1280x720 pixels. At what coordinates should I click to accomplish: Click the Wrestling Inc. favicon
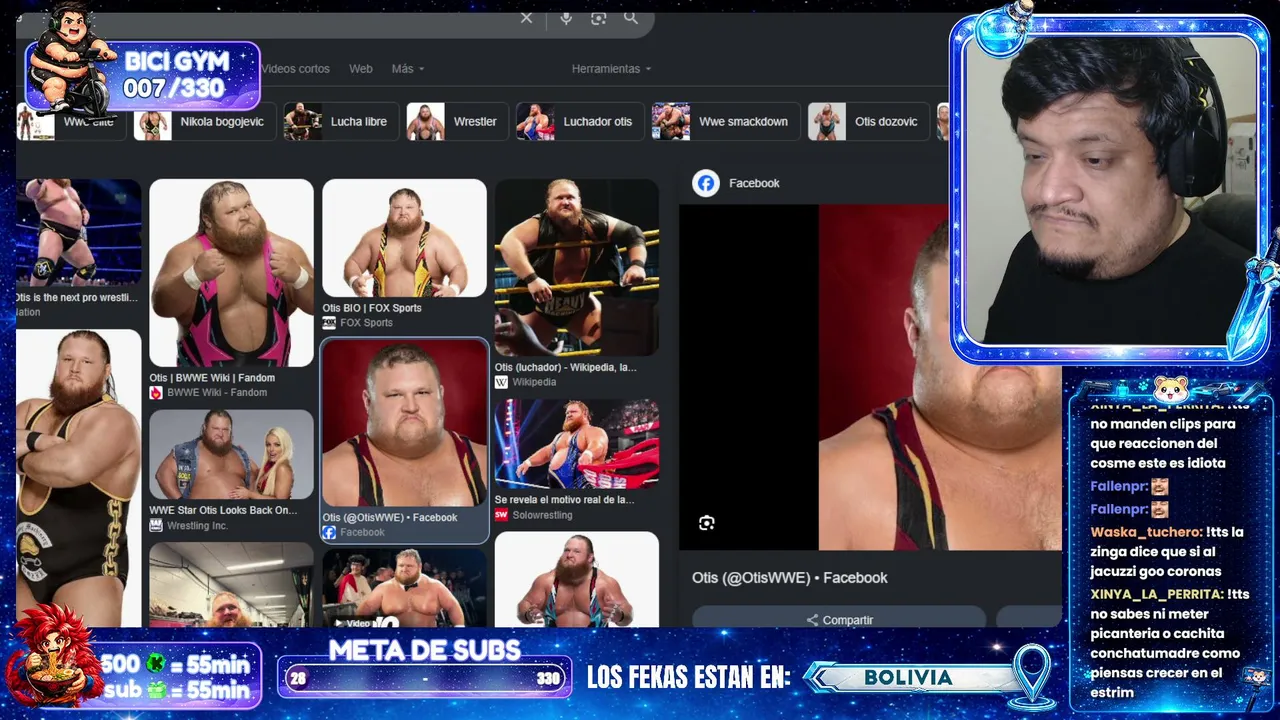click(x=156, y=525)
